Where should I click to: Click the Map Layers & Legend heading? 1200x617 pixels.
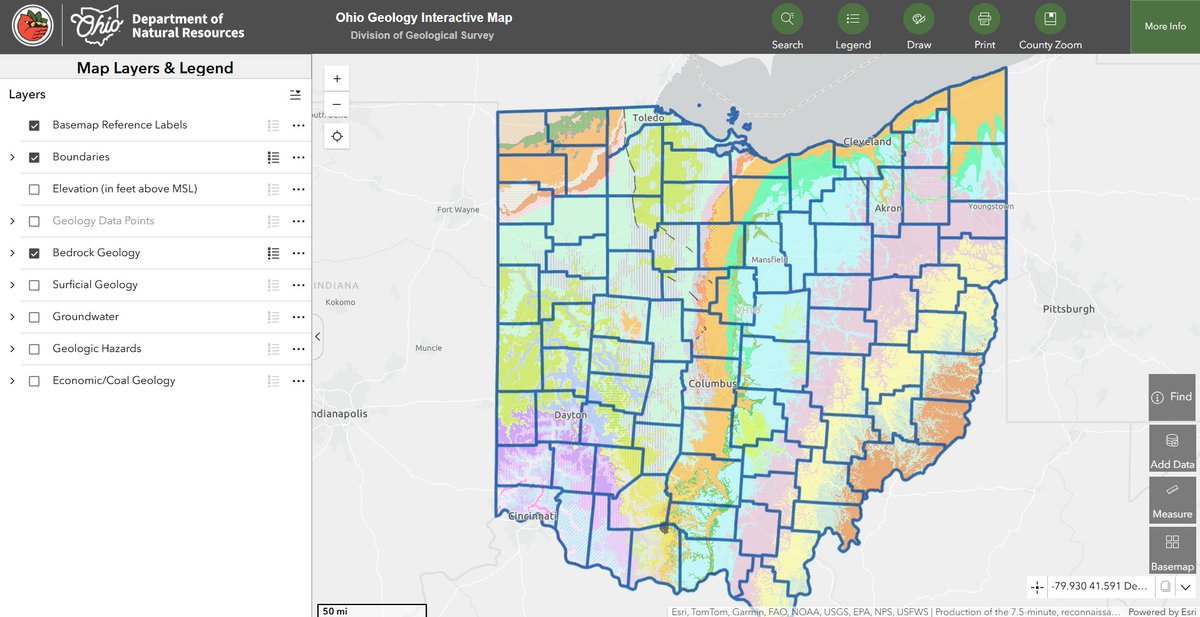155,68
